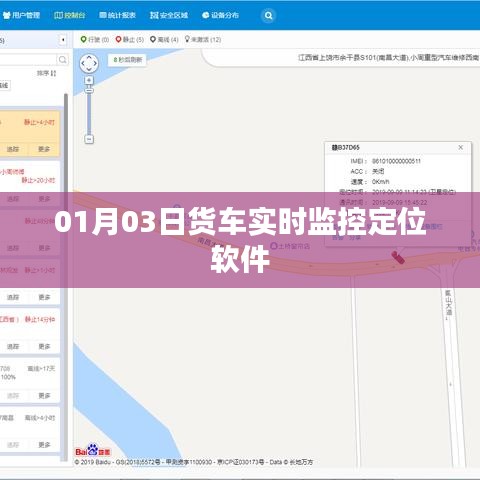Open the 统计报表 menu
This screenshot has width=480, height=480.
117,15
